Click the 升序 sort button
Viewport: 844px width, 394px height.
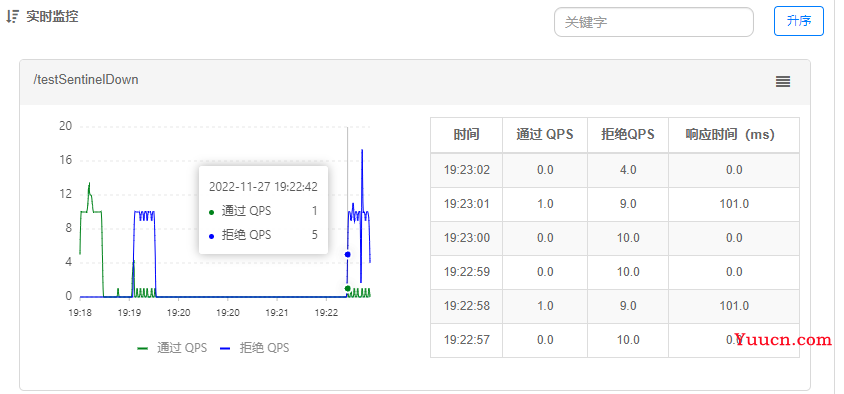coord(799,21)
